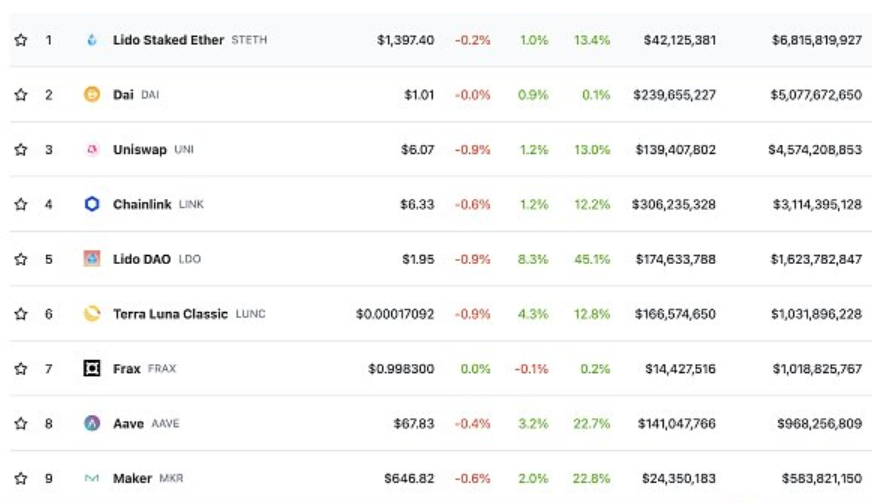Open the Maker coin link
The height and width of the screenshot is (503, 872).
(132, 479)
